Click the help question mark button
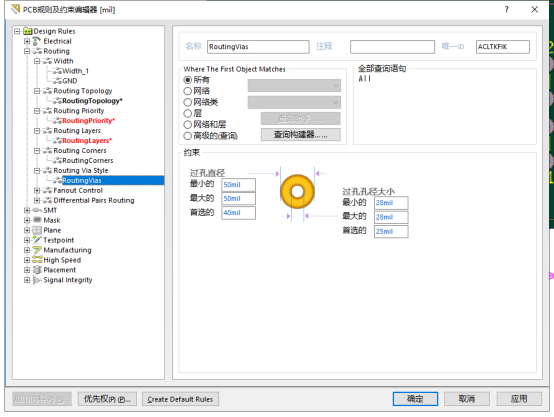This screenshot has height=417, width=554. coord(507,10)
